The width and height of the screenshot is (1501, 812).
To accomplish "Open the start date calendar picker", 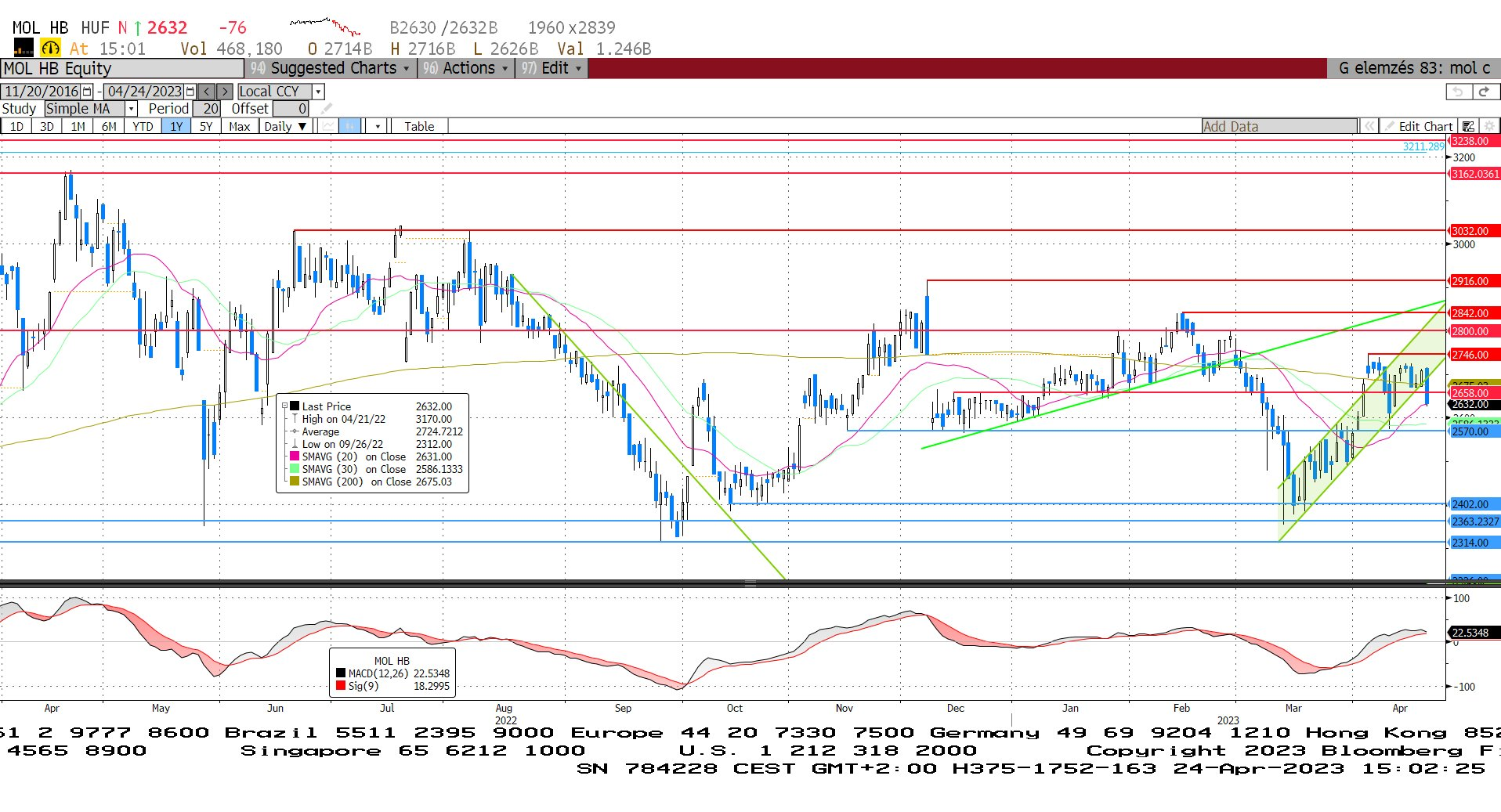I will pyautogui.click(x=87, y=92).
